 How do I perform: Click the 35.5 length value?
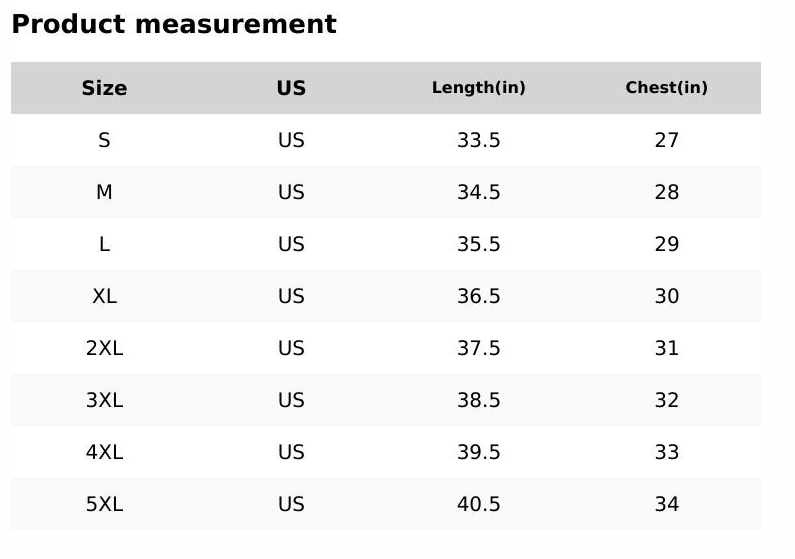click(x=478, y=244)
